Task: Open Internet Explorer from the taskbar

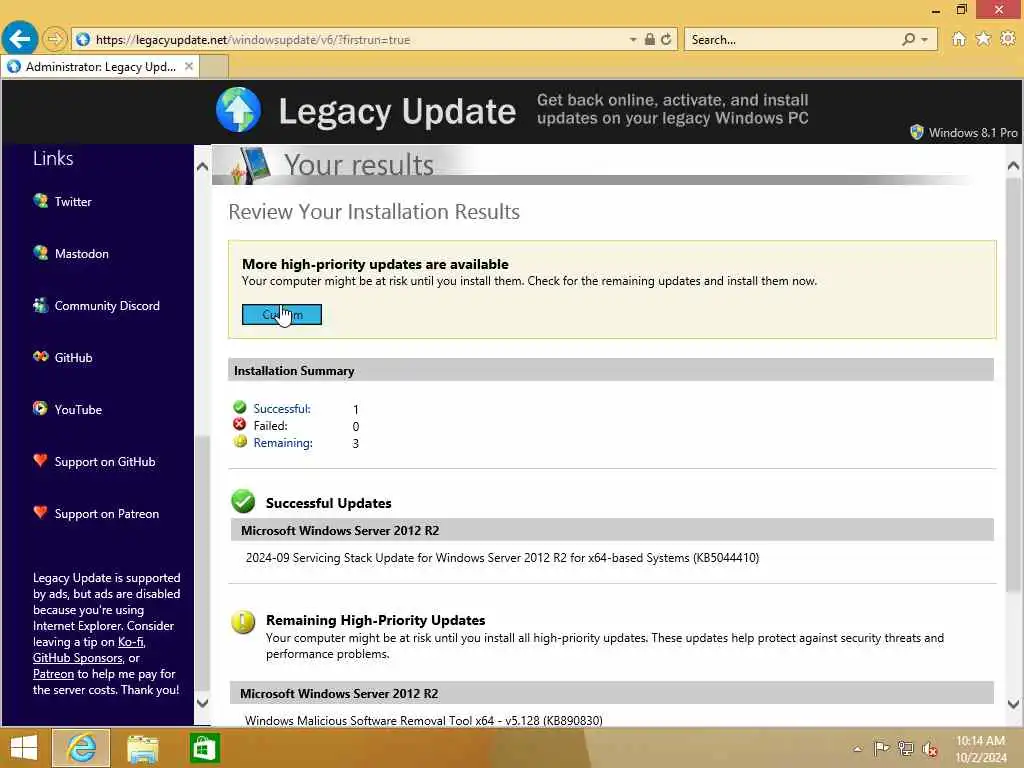Action: coord(81,748)
